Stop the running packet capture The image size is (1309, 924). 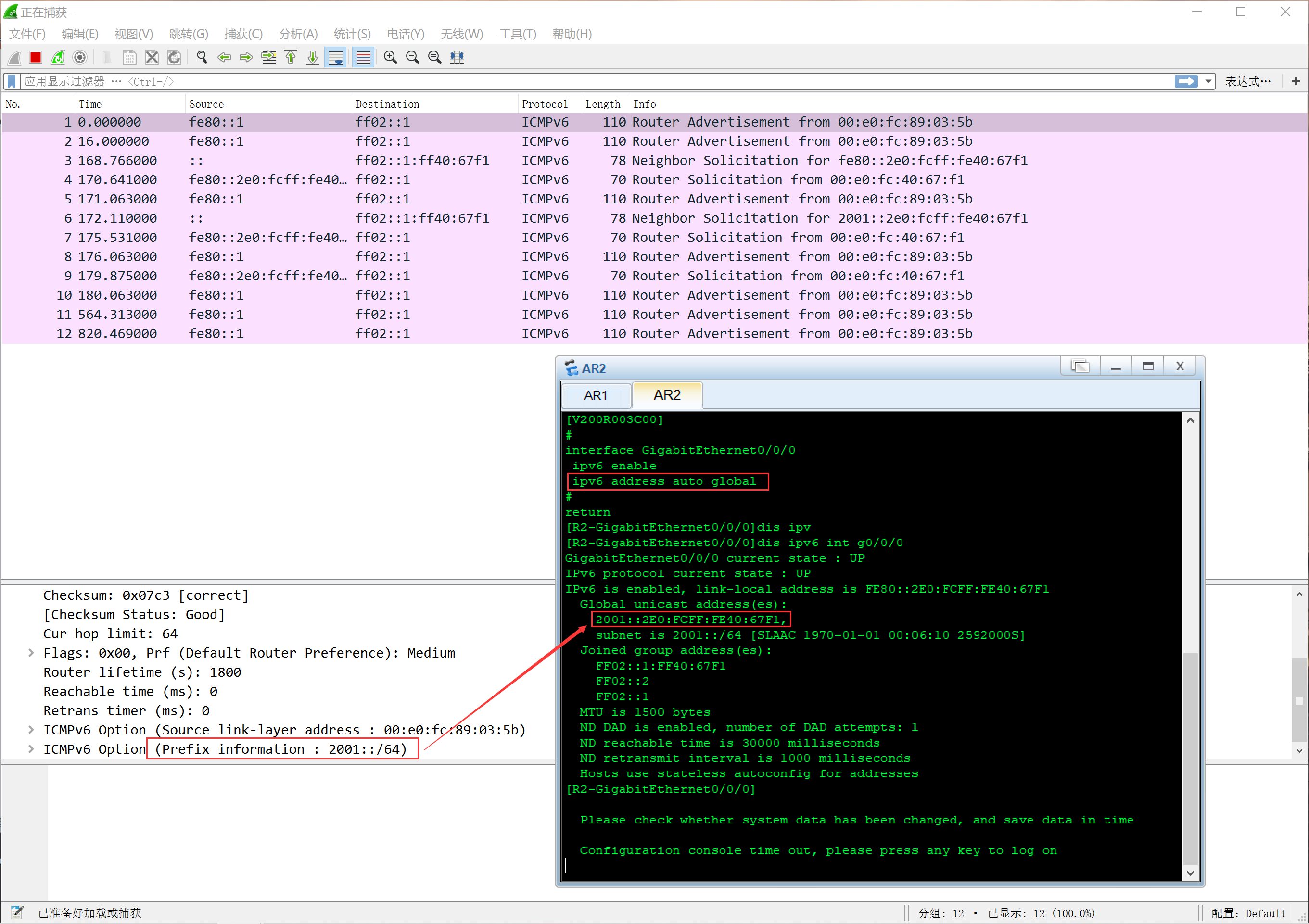(x=35, y=58)
